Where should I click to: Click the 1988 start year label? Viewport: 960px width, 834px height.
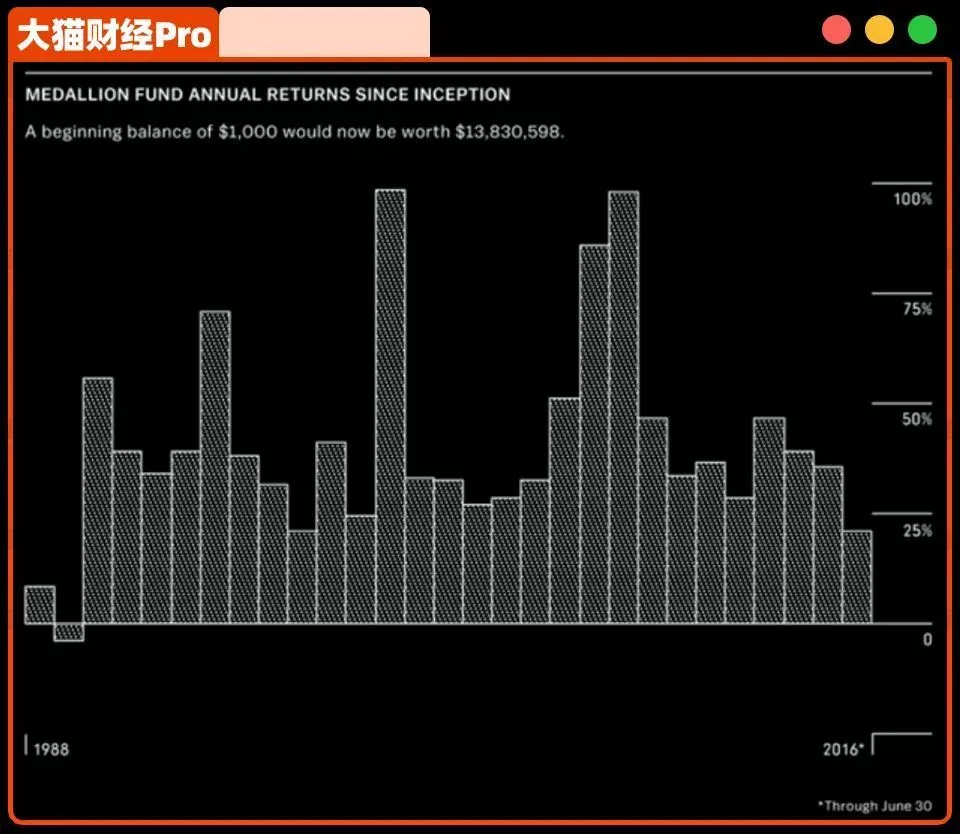pyautogui.click(x=51, y=749)
